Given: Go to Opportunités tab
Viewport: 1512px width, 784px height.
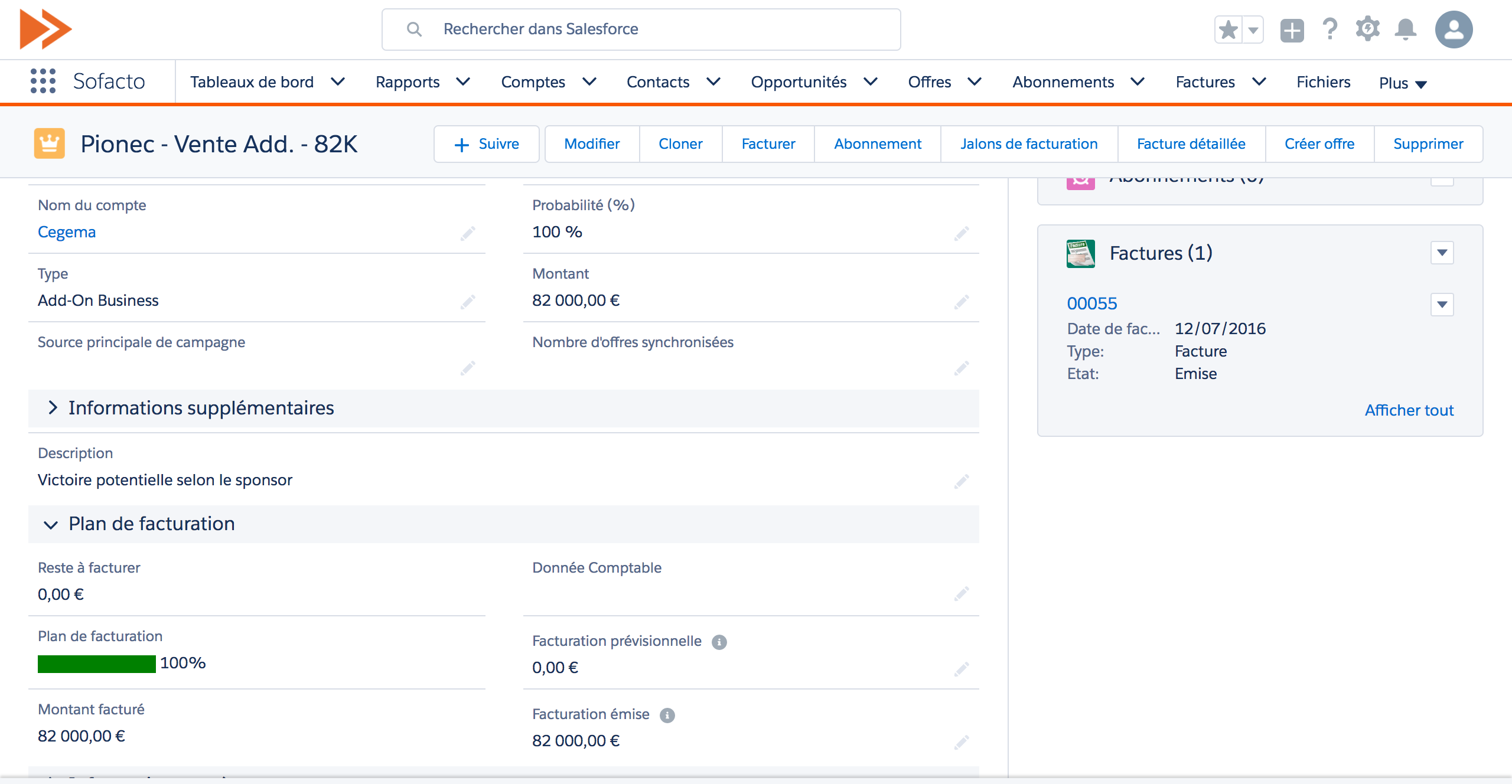Looking at the screenshot, I should tap(799, 81).
